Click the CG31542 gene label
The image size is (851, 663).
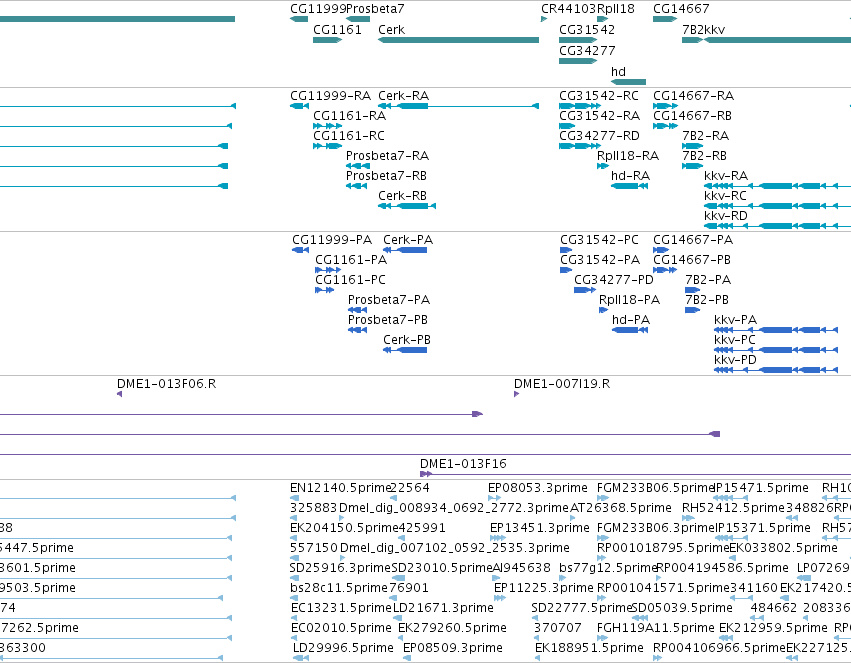587,29
